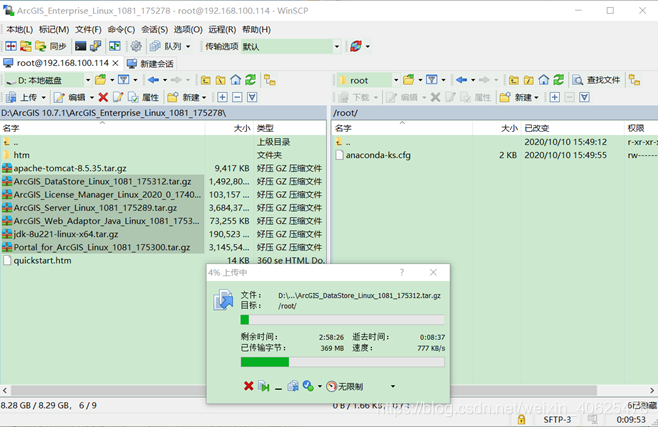Screen dimensions: 658x427
Task: Open the 标记(M) menu
Action: pyautogui.click(x=54, y=29)
